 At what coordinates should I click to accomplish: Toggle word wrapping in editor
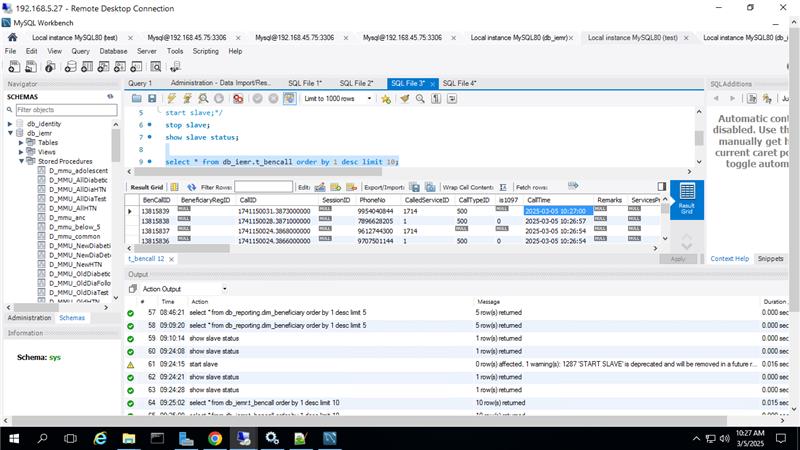click(x=452, y=99)
